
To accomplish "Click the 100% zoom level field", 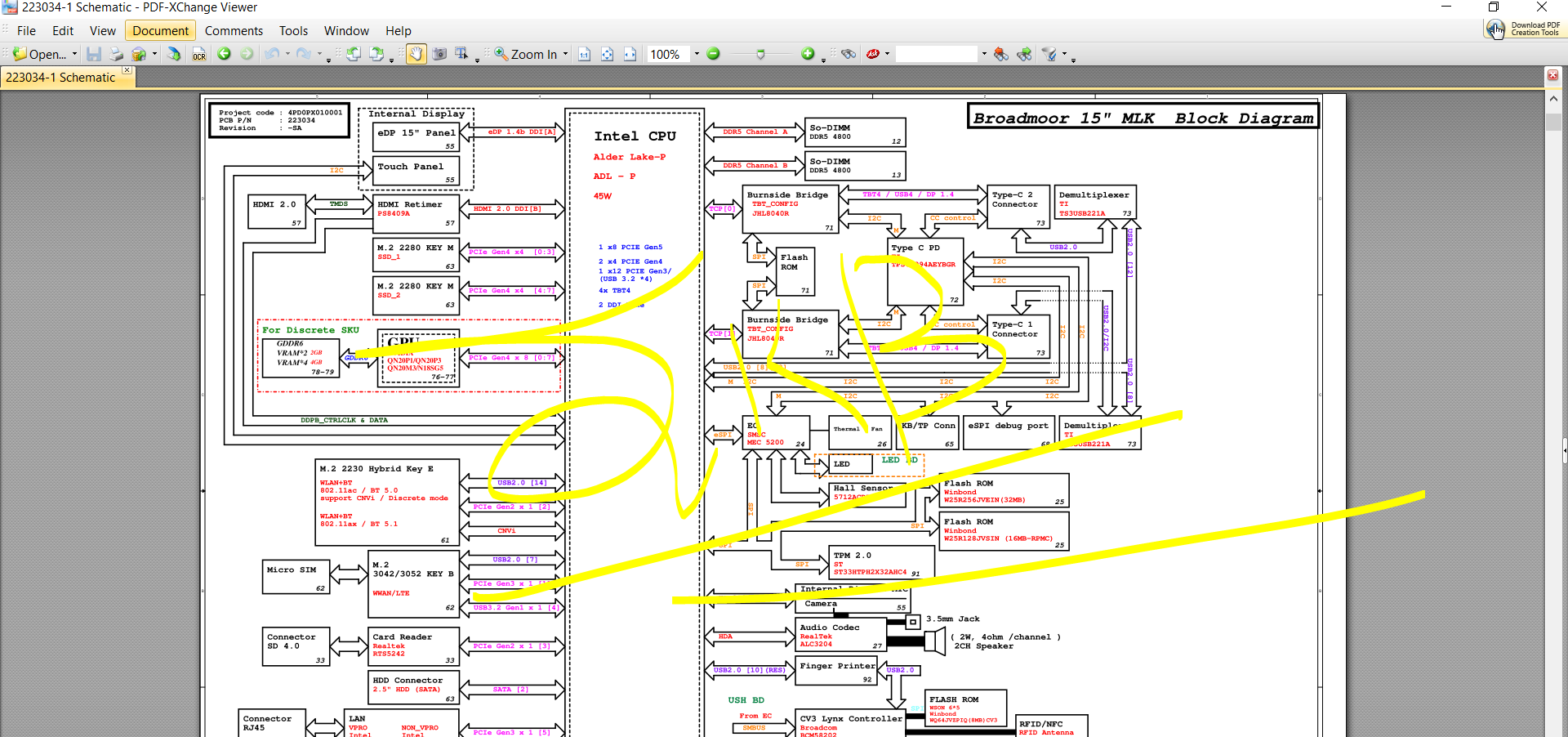I will click(668, 54).
